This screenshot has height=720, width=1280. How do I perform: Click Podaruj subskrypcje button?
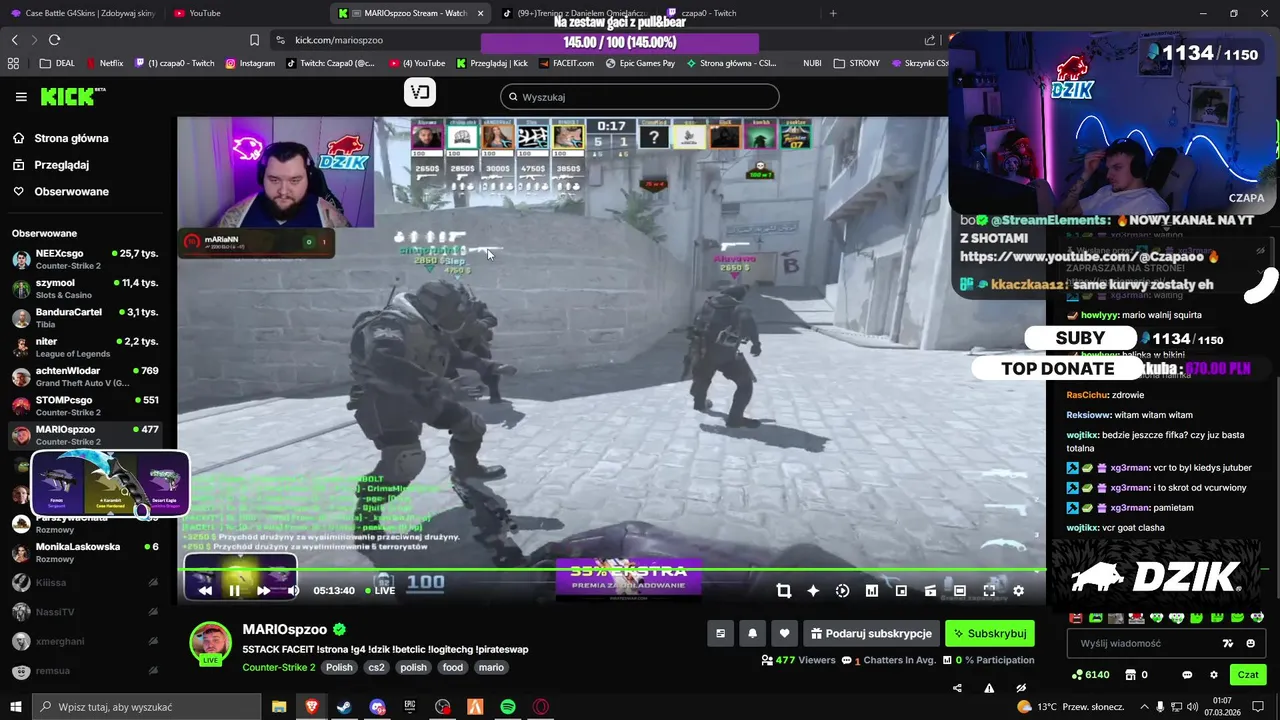click(x=871, y=633)
